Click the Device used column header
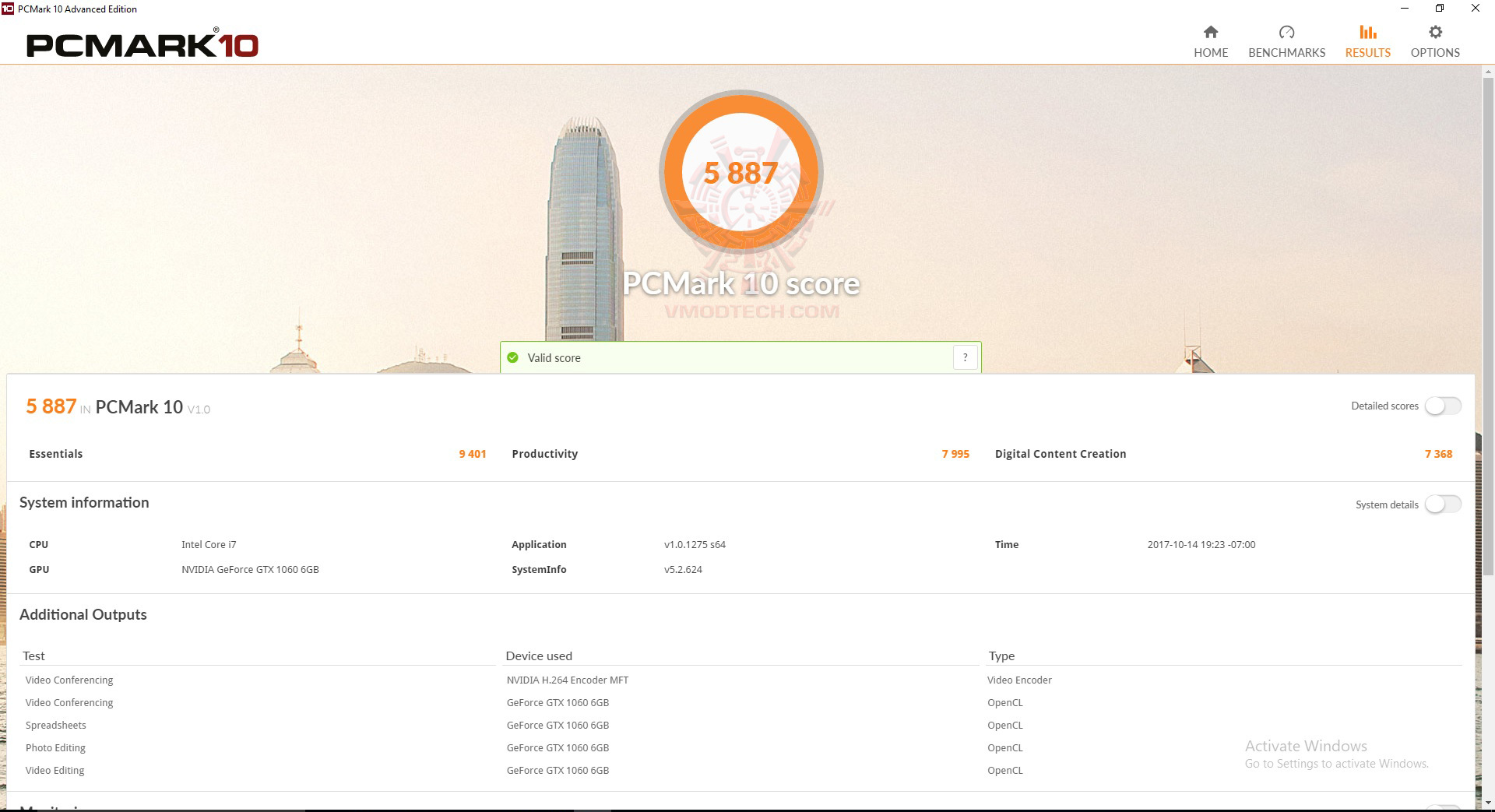The height and width of the screenshot is (812, 1495). [x=539, y=656]
